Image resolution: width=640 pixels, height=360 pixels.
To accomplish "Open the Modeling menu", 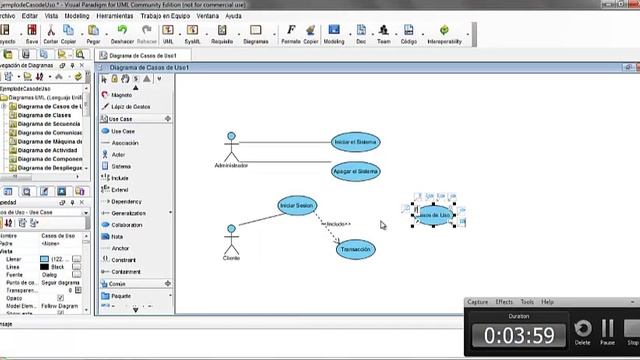I will pos(77,16).
